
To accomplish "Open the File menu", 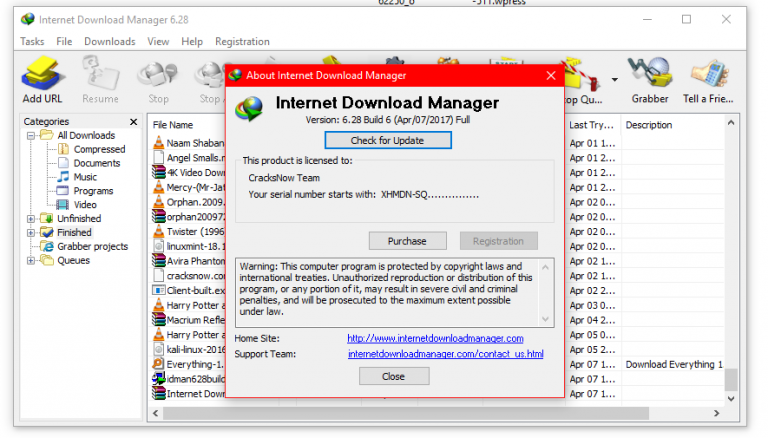I will point(64,42).
